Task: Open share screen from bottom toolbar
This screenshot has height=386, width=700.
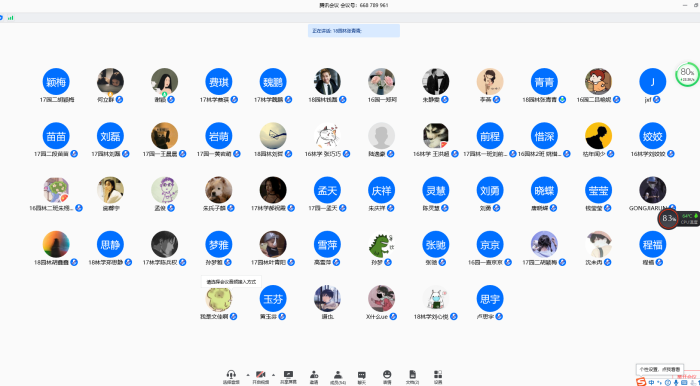Action: coord(288,377)
